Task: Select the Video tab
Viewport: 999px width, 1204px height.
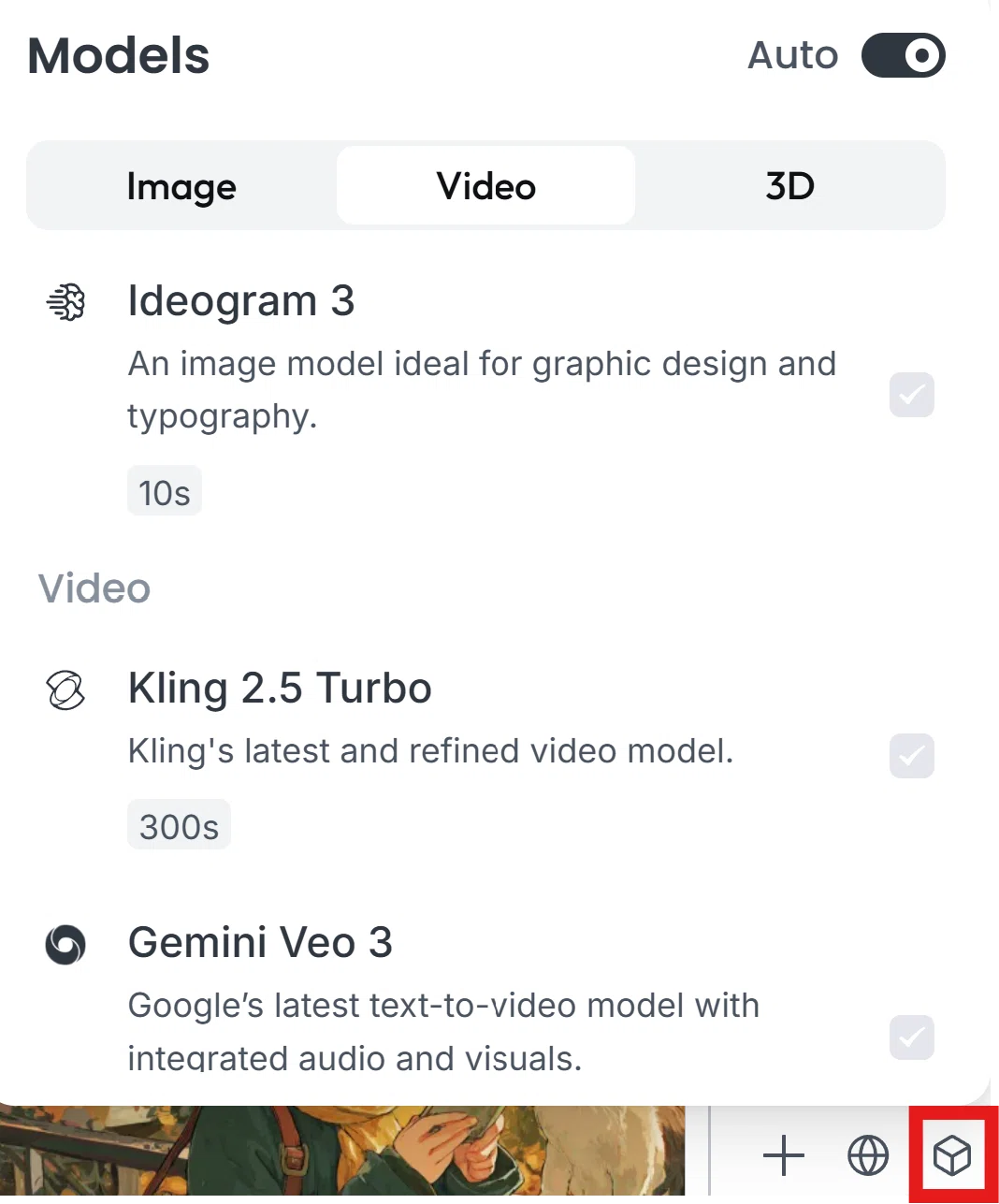Action: point(485,186)
